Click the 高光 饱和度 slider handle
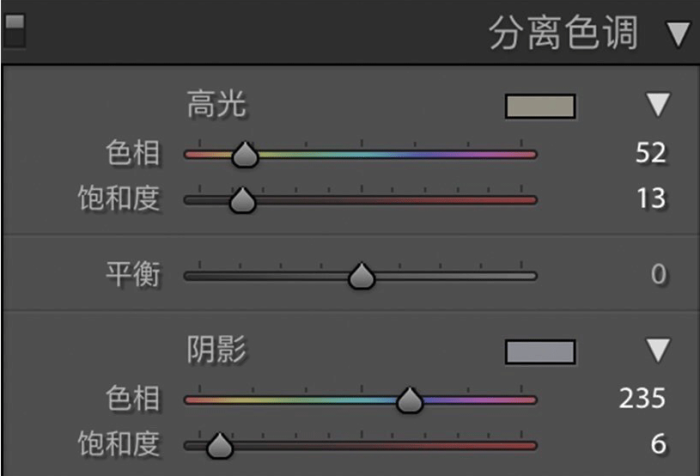This screenshot has width=700, height=476. coord(242,200)
